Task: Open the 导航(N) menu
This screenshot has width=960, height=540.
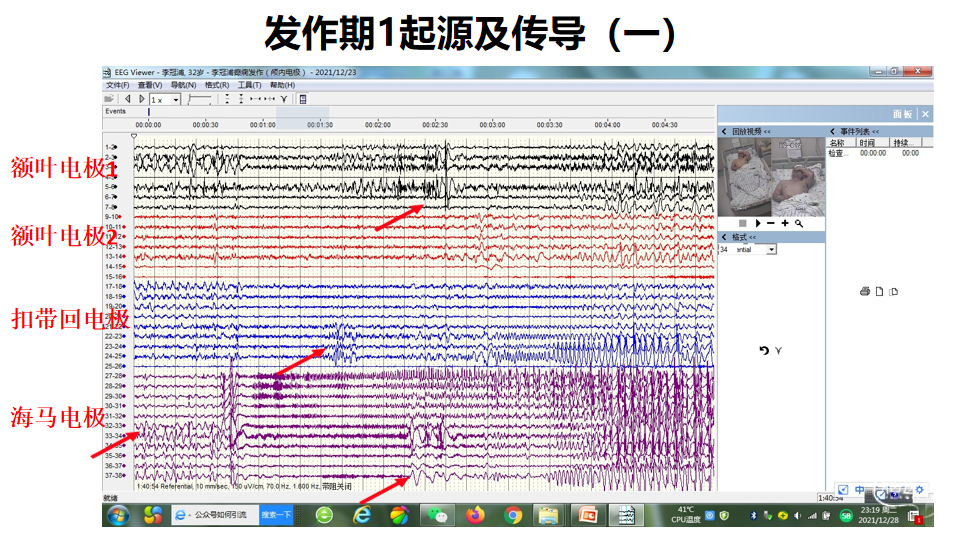Action: point(183,85)
